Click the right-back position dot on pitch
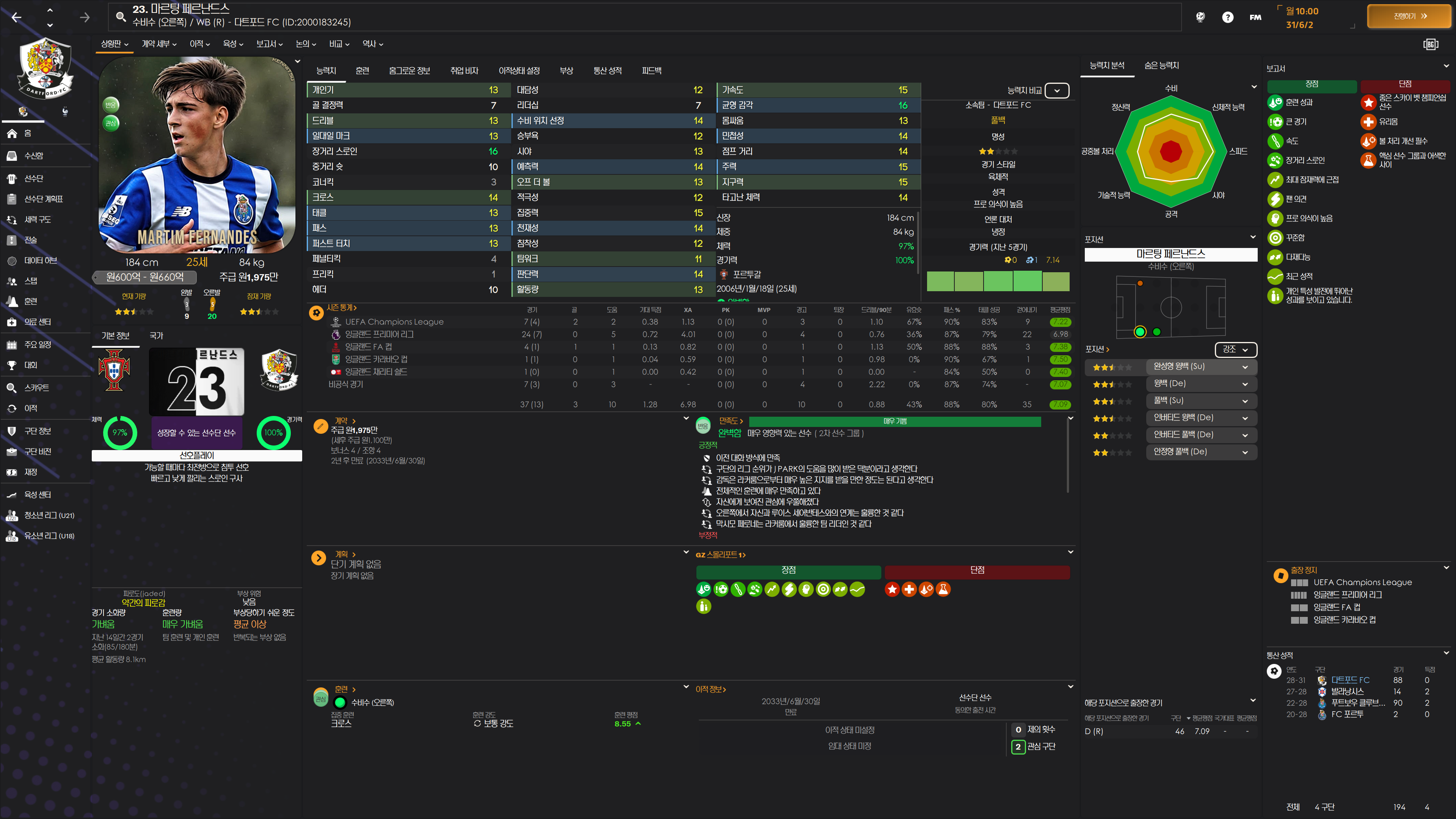The height and width of the screenshot is (819, 1456). (x=1140, y=332)
